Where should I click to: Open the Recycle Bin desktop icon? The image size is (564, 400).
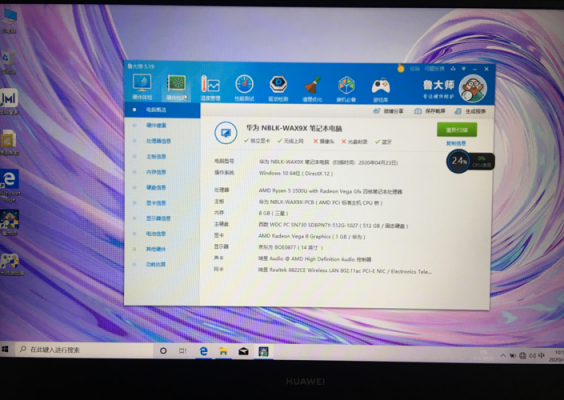(8, 62)
